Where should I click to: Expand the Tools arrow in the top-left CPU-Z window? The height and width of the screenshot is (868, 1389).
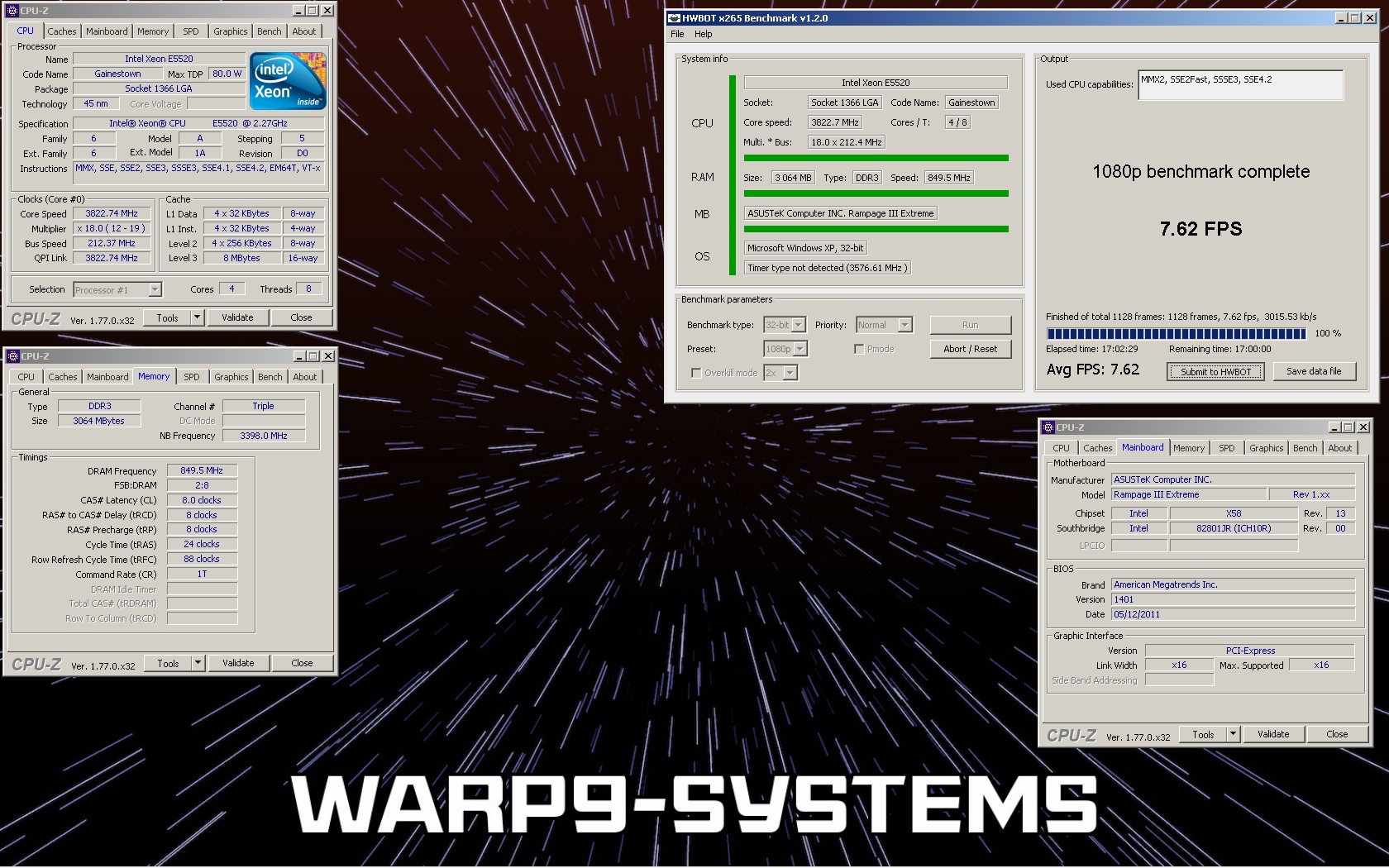(197, 317)
